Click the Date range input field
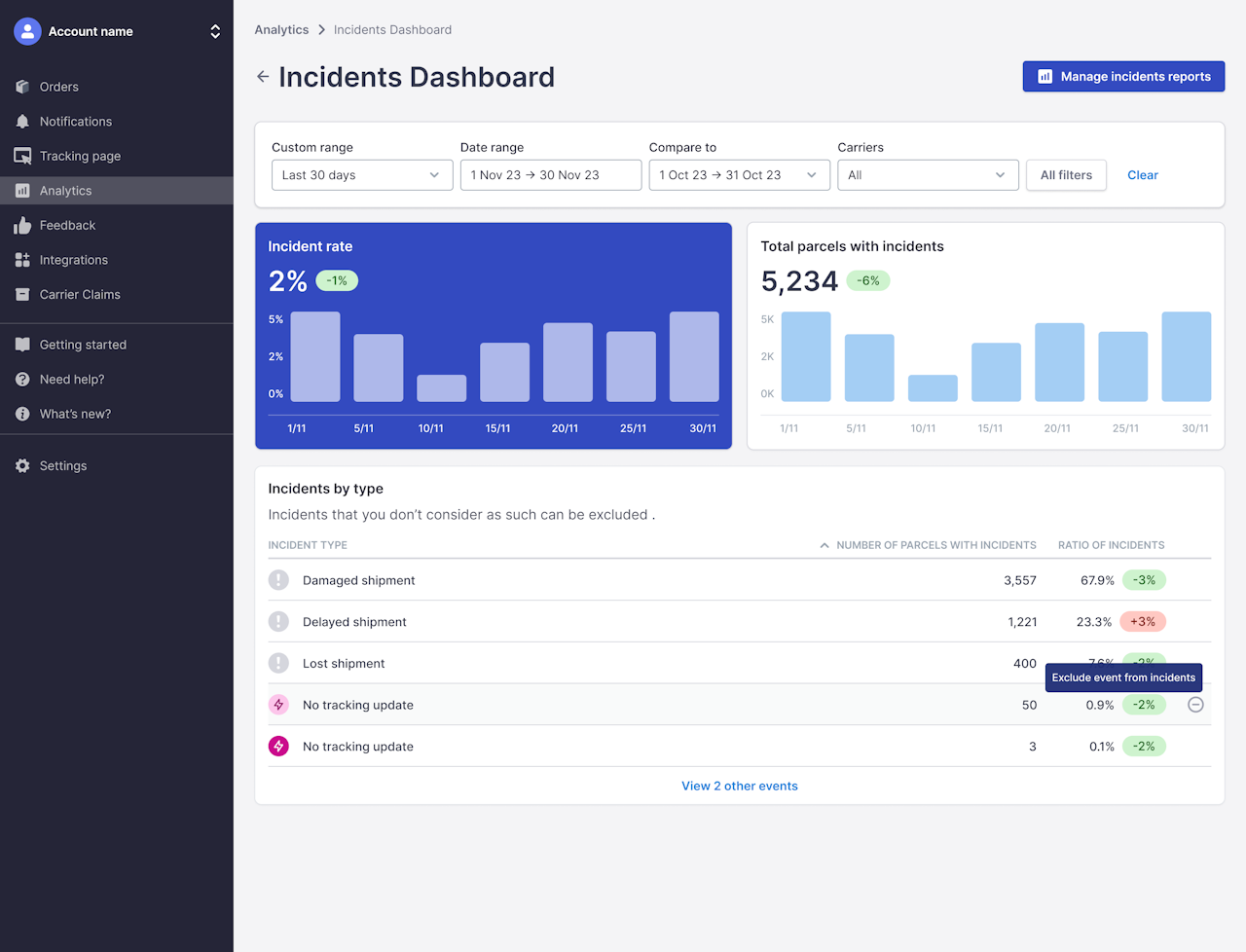Screen dimensions: 1246x952 click(550, 175)
